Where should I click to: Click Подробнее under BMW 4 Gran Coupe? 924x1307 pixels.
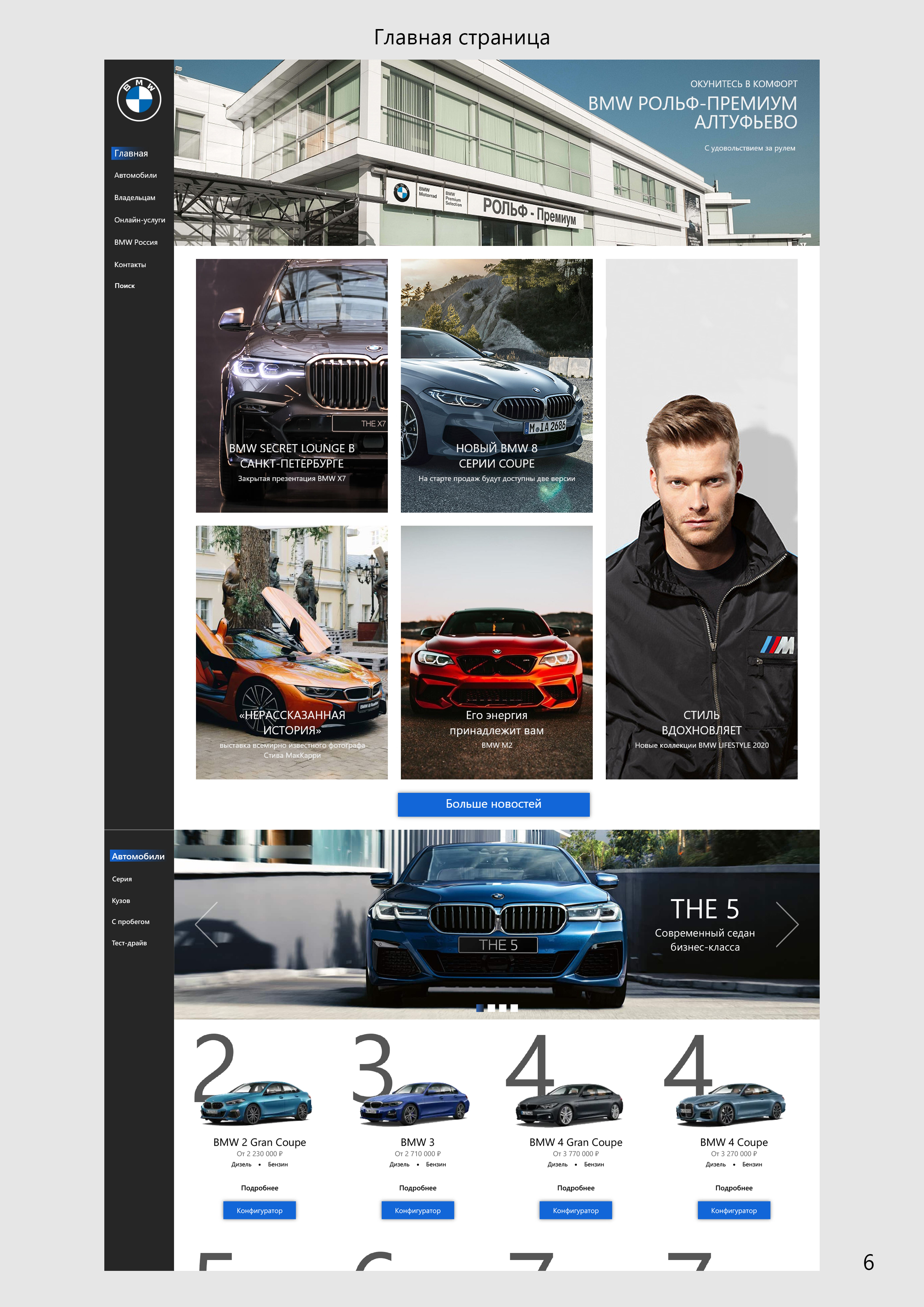(576, 1188)
